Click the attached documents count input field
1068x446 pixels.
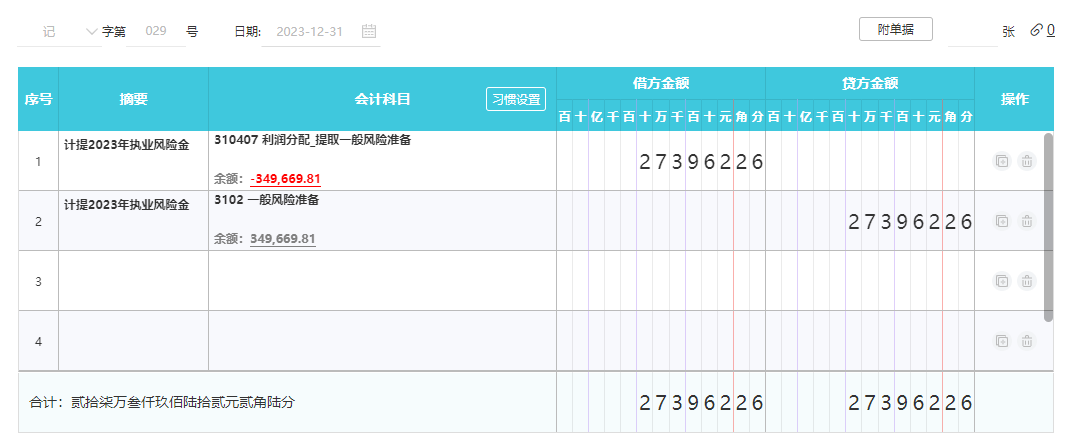(970, 31)
